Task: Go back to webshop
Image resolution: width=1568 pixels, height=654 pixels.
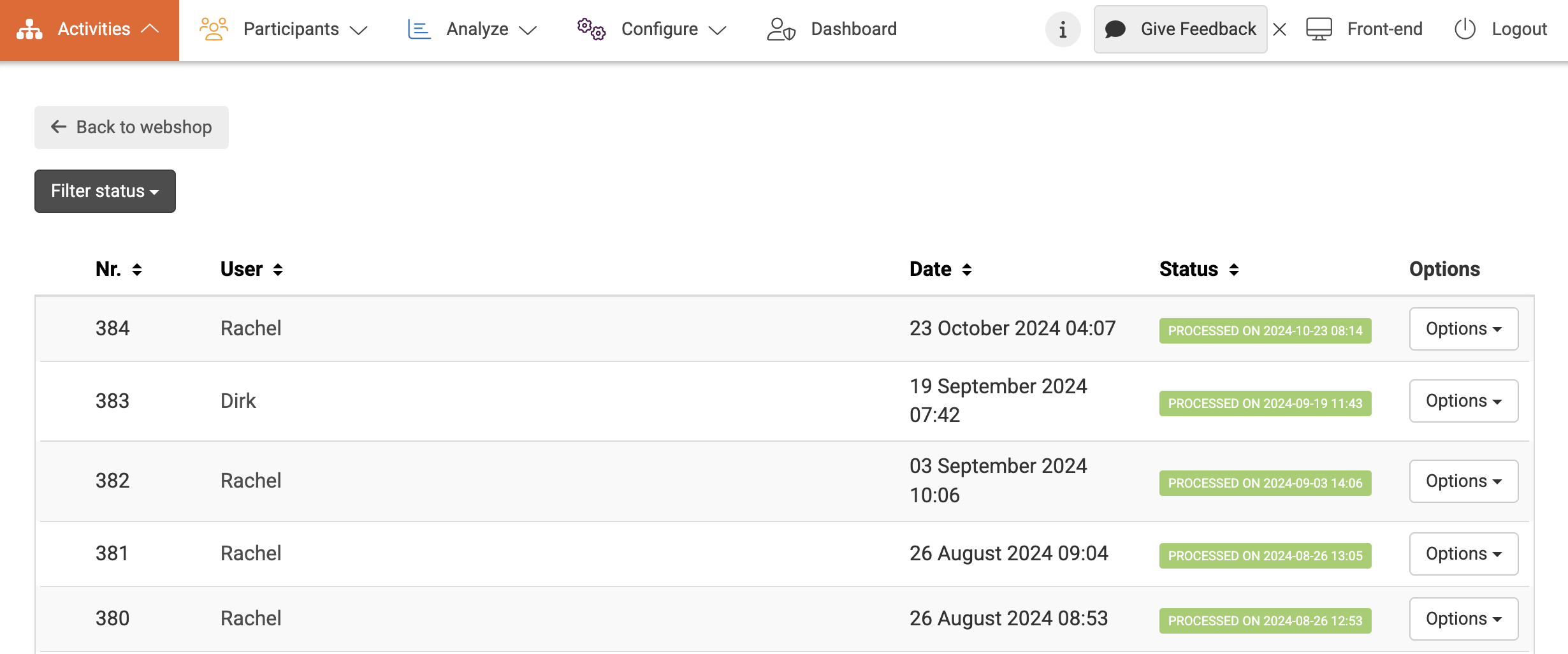Action: tap(131, 127)
